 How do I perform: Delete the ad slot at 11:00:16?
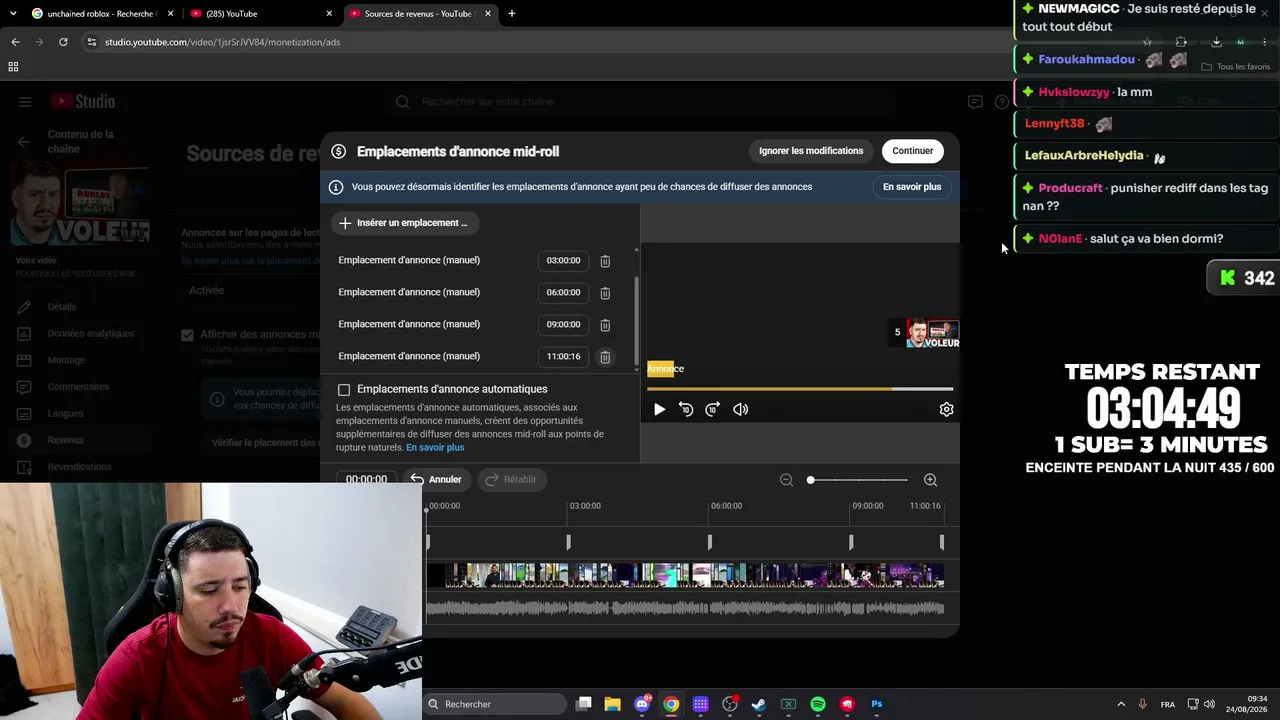tap(605, 357)
